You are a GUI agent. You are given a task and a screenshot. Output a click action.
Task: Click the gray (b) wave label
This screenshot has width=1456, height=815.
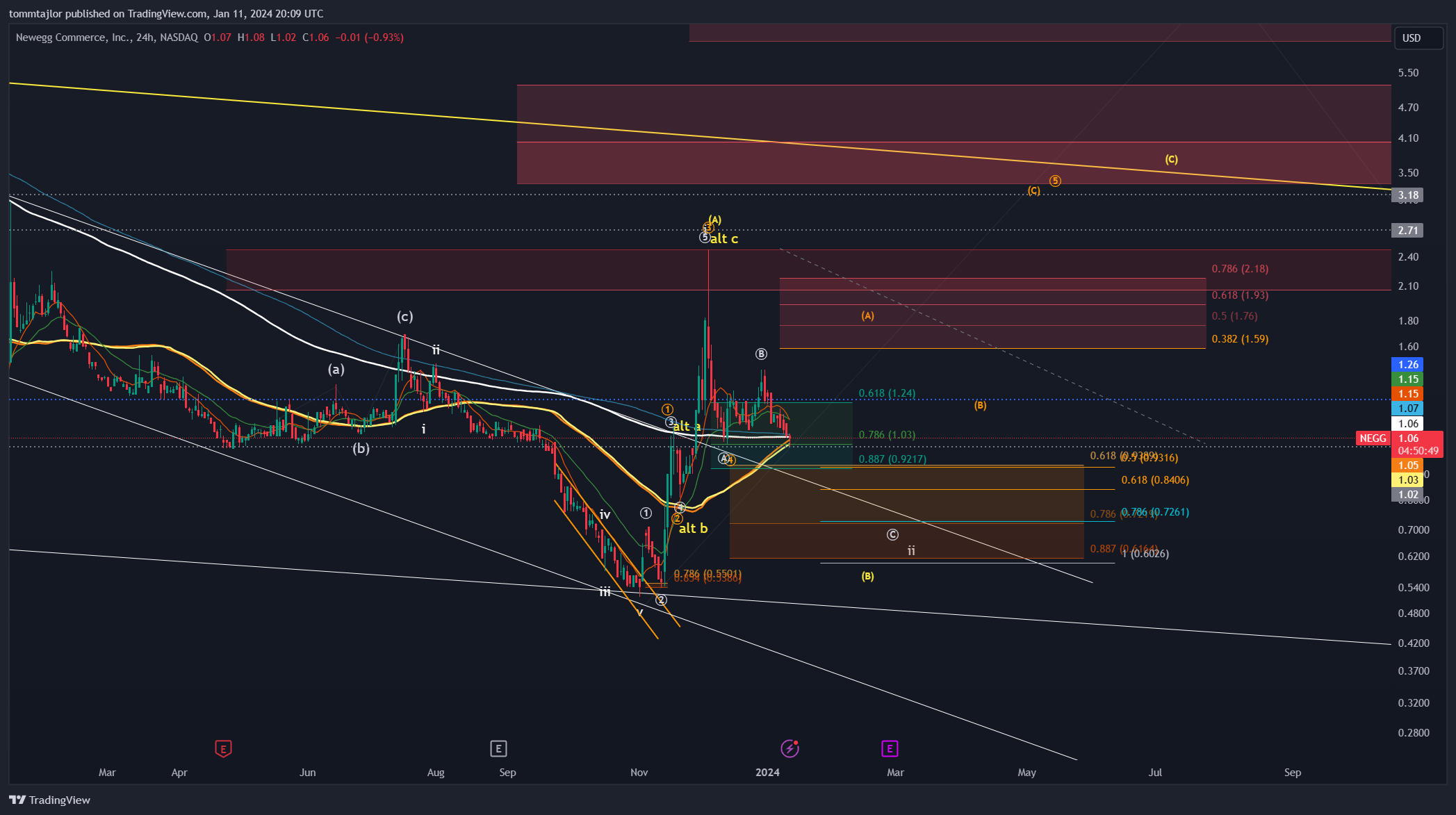coord(361,449)
